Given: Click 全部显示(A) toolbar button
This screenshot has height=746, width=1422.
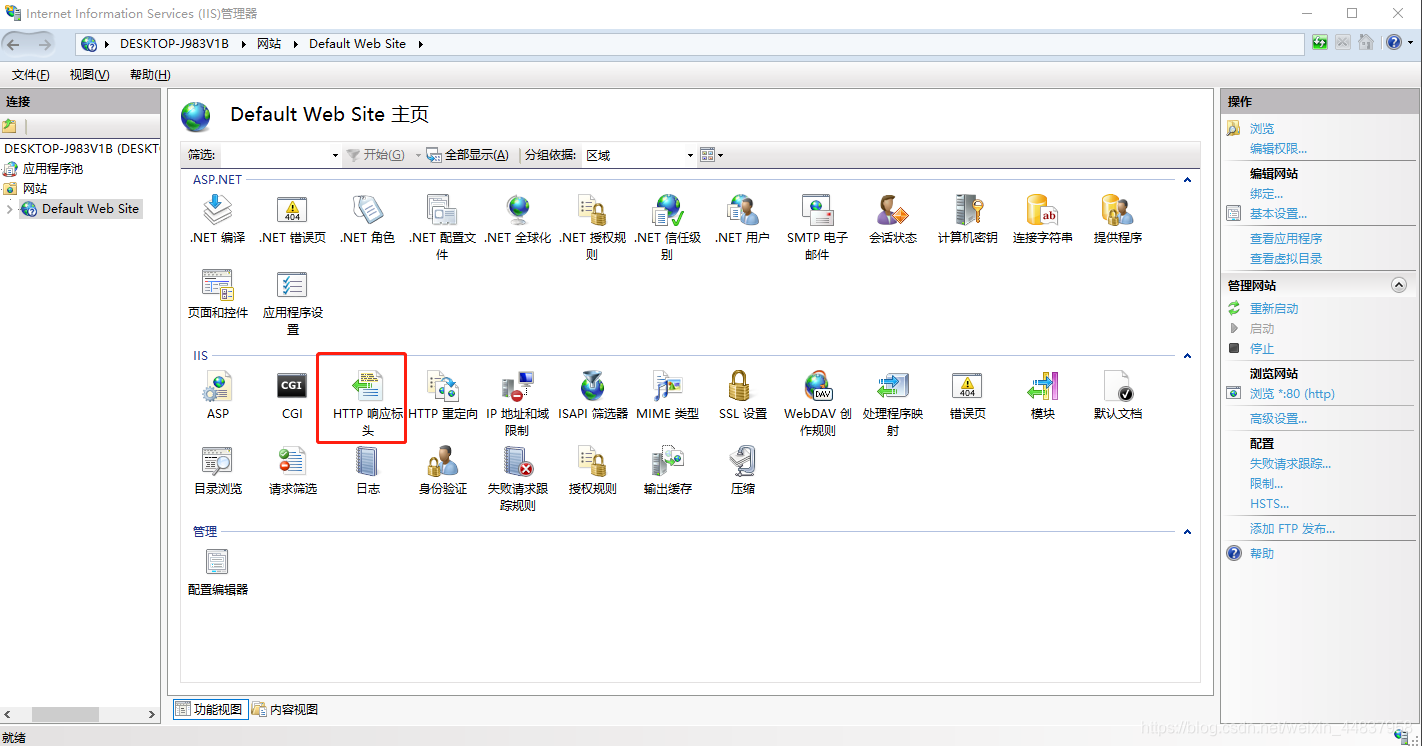Looking at the screenshot, I should pos(467,155).
